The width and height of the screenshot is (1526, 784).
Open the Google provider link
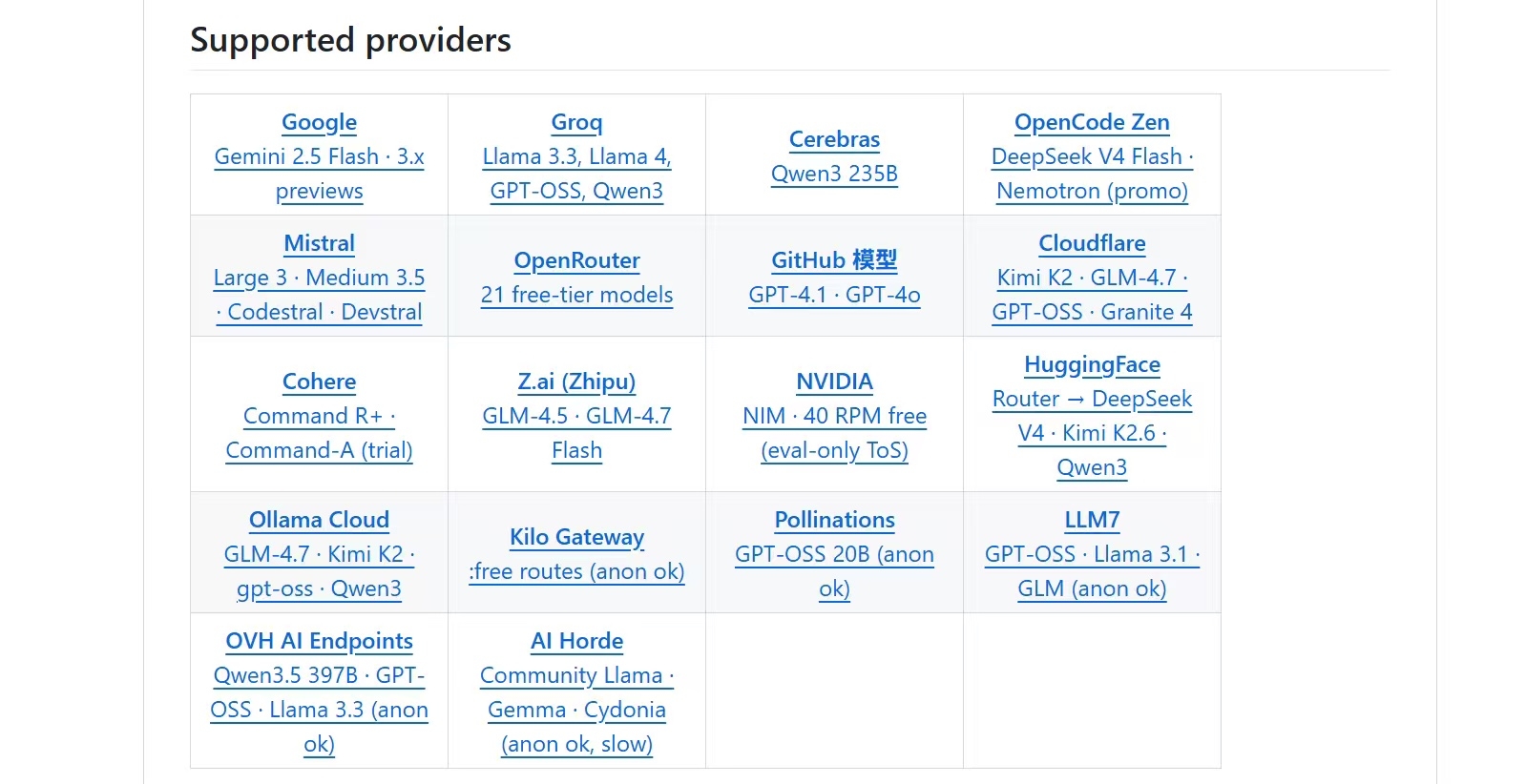click(x=319, y=122)
